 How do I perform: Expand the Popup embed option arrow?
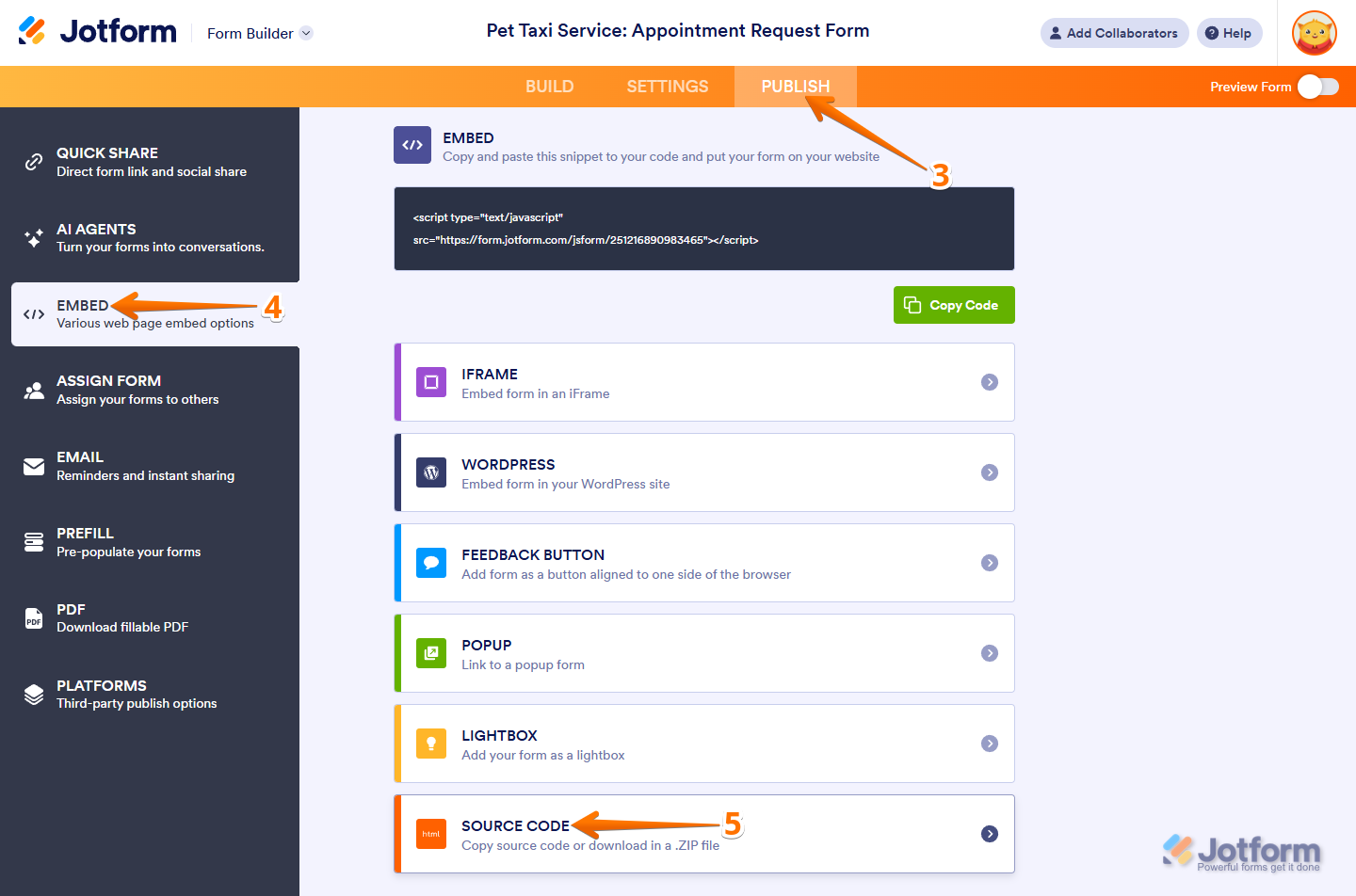tap(990, 653)
